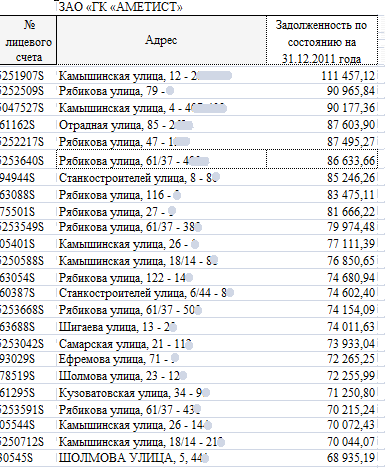Click the Адрес column header
Image resolution: width=385 pixels, height=468 pixels.
(161, 40)
